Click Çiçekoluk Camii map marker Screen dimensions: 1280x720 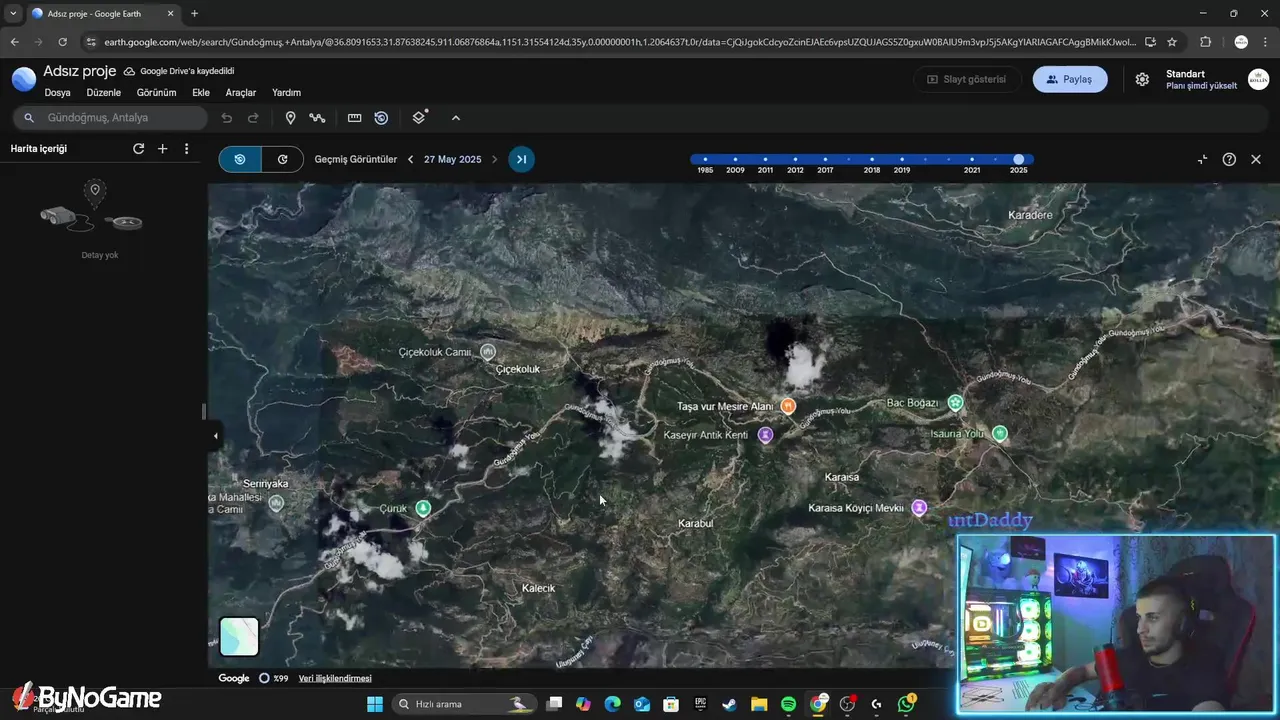(x=488, y=352)
